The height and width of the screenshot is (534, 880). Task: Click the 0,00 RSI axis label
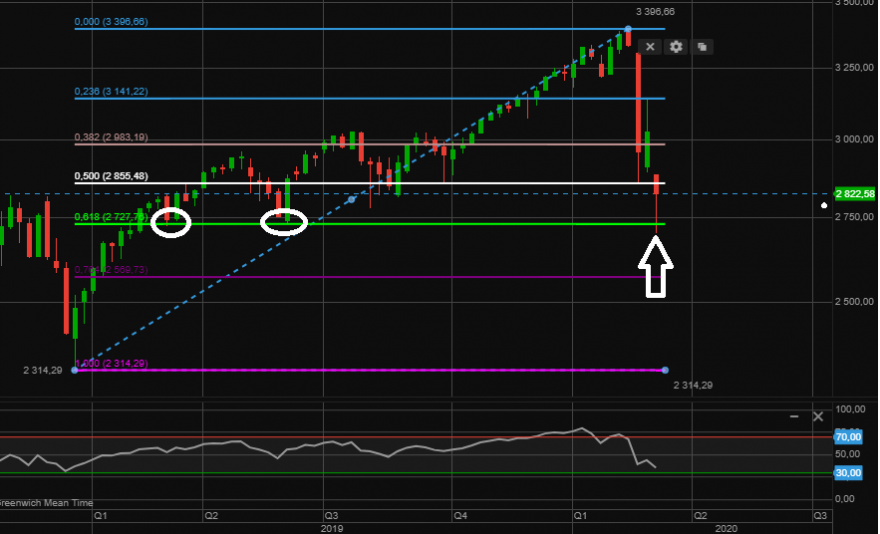point(845,499)
